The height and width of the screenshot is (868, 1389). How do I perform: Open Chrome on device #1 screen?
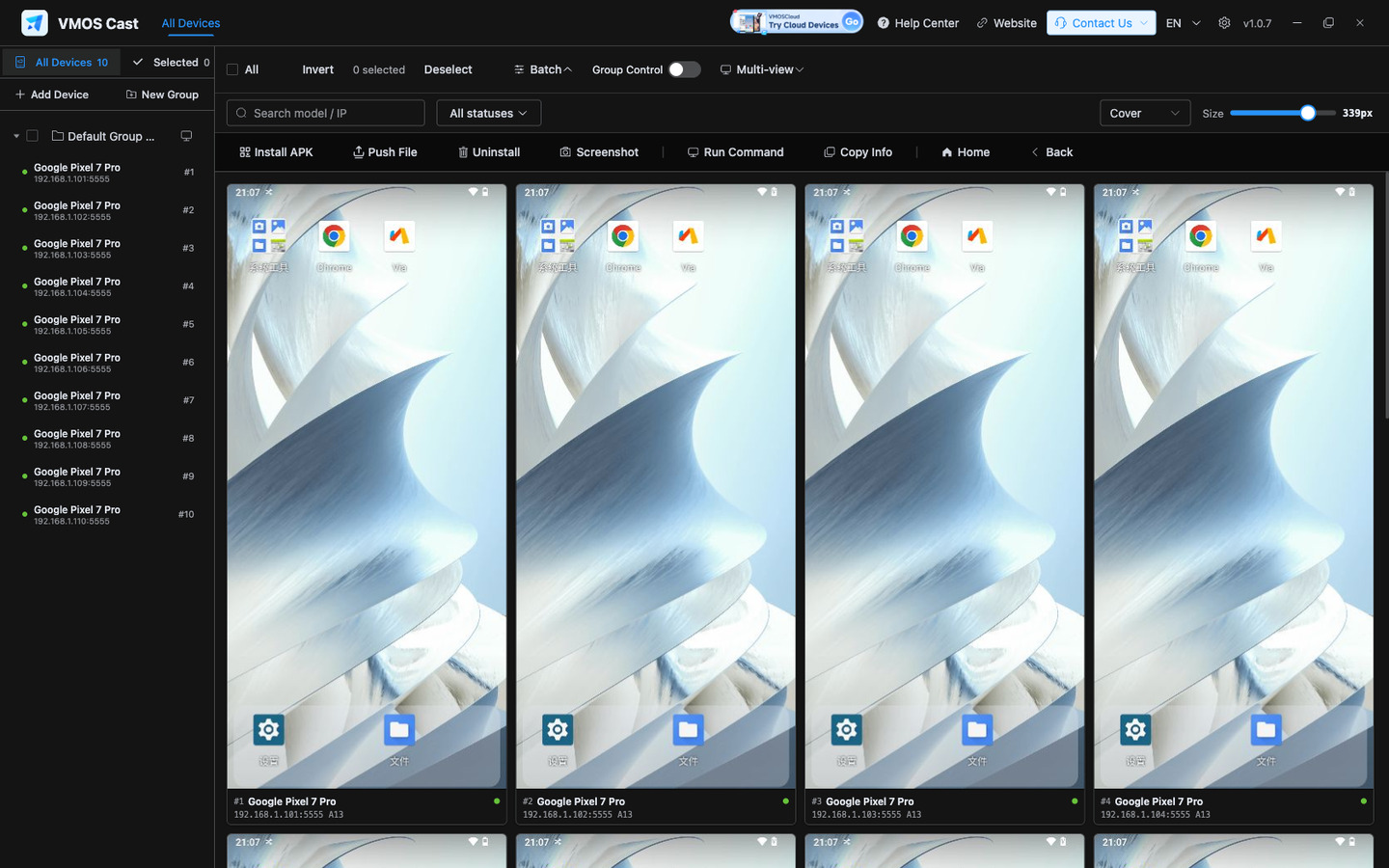point(334,236)
